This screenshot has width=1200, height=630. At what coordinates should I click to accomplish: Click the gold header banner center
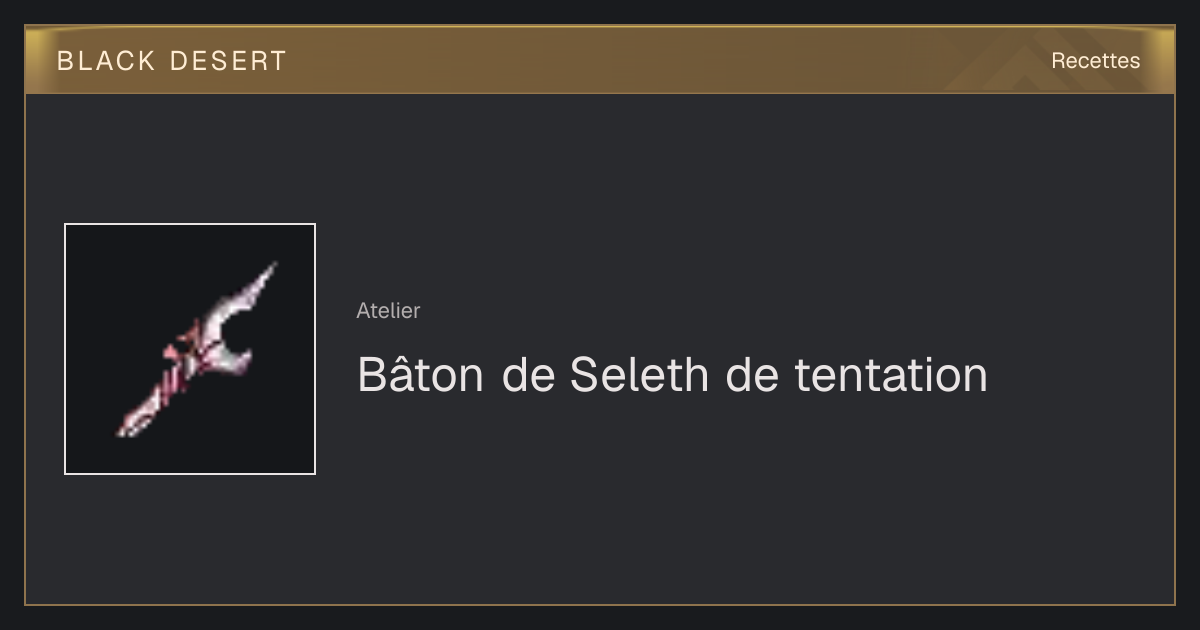pyautogui.click(x=600, y=60)
